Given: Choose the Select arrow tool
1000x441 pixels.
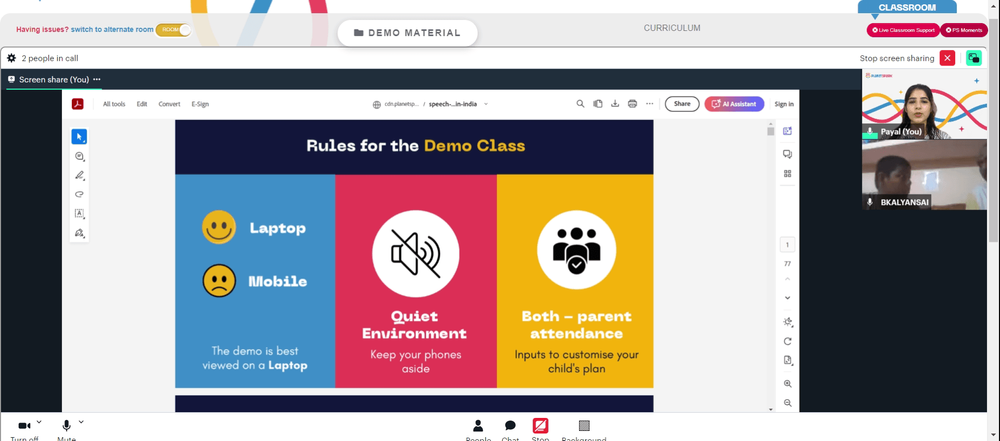Looking at the screenshot, I should point(79,137).
